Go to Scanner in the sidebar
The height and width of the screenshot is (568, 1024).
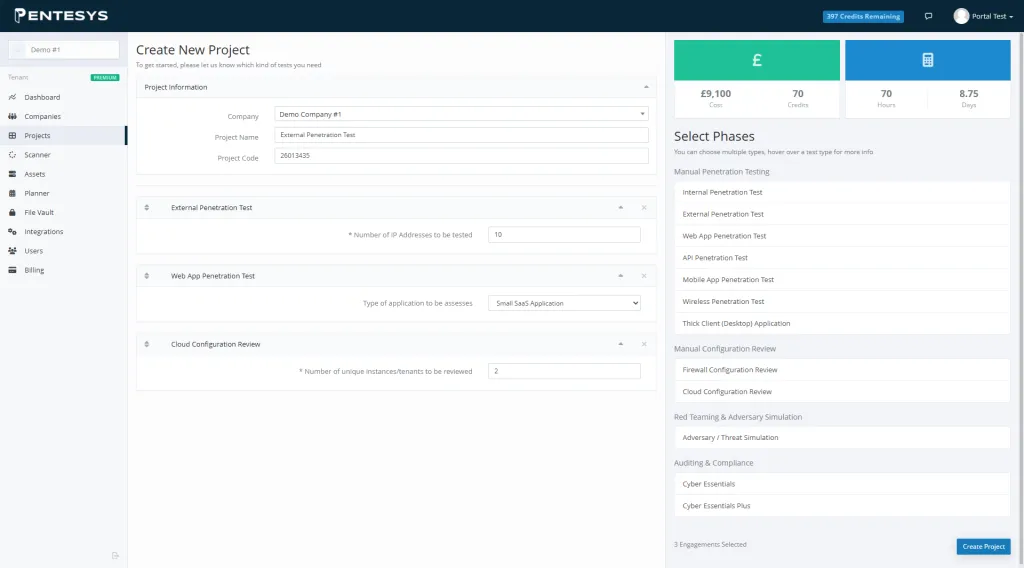37,155
